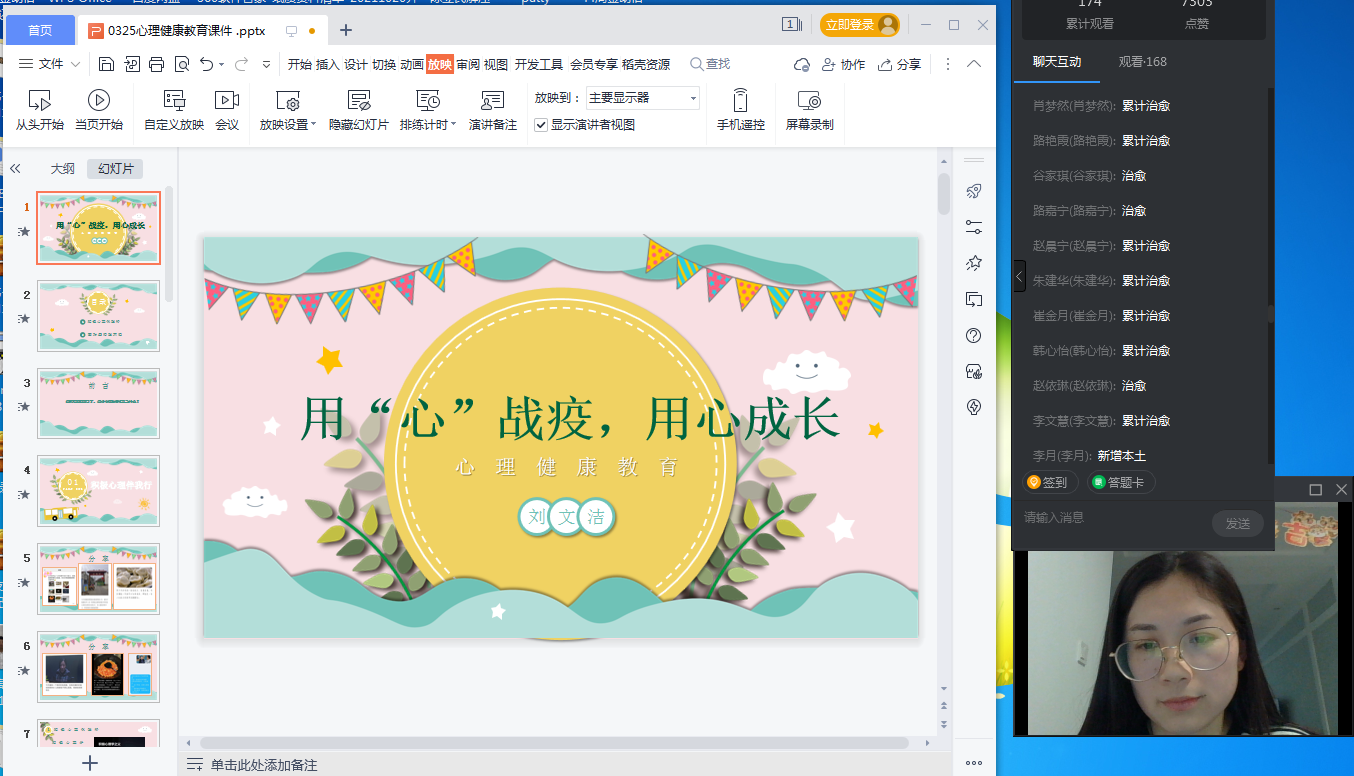This screenshot has height=776, width=1354.
Task: Expand 放映设置 dropdown arrow
Action: tap(313, 125)
